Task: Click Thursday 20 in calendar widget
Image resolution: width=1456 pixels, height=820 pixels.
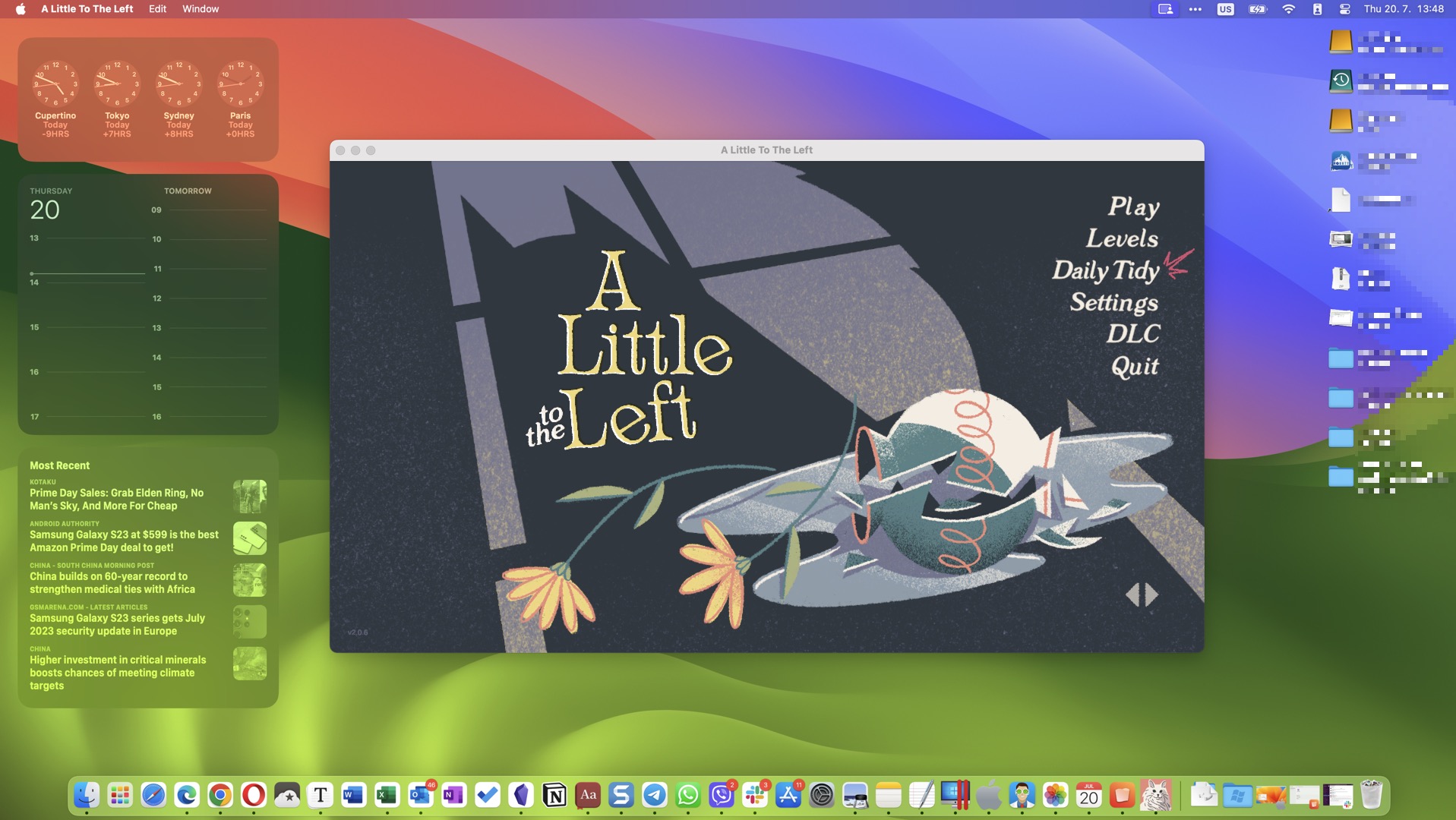Action: [x=45, y=210]
